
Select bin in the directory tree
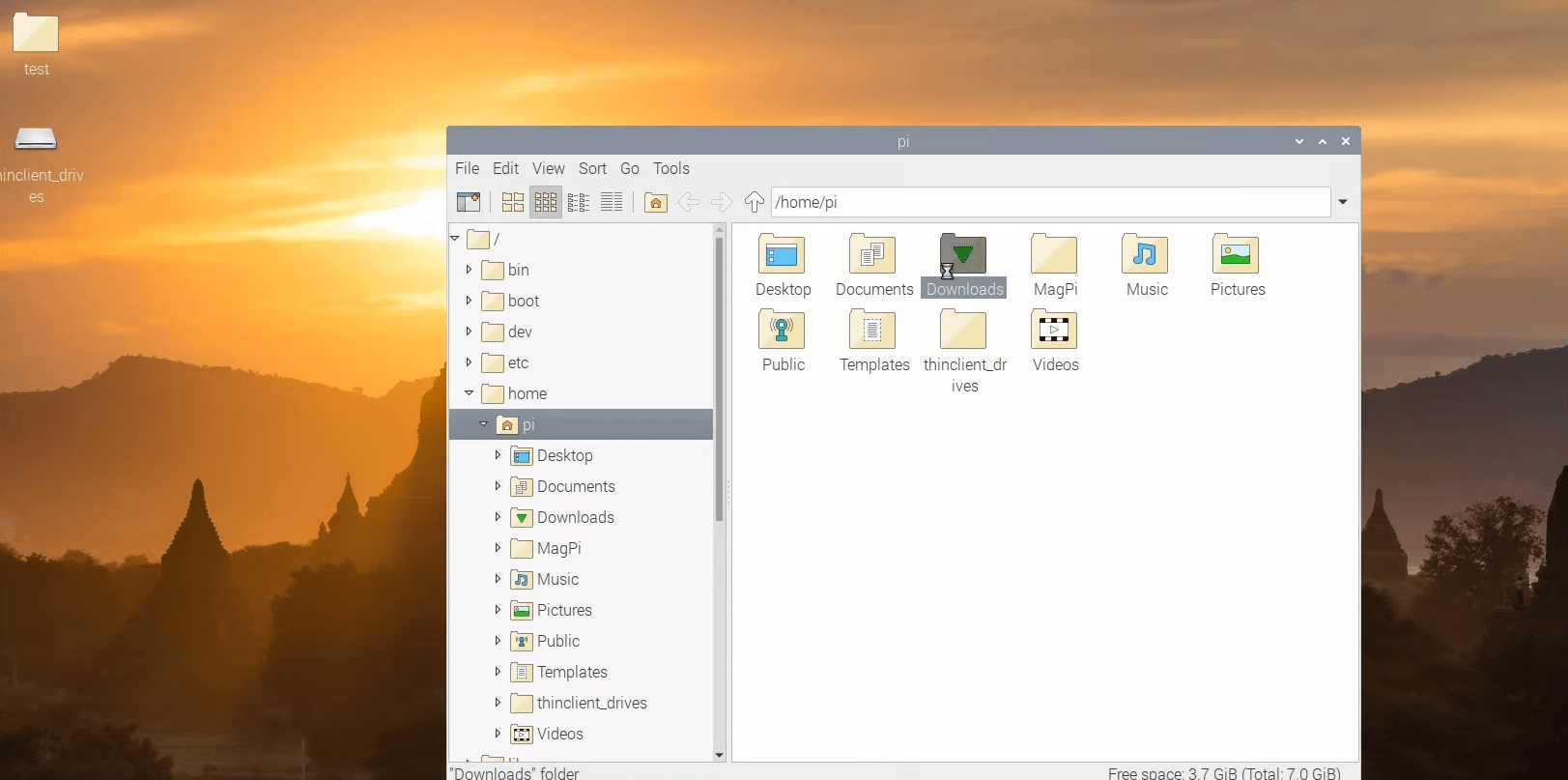pos(519,270)
